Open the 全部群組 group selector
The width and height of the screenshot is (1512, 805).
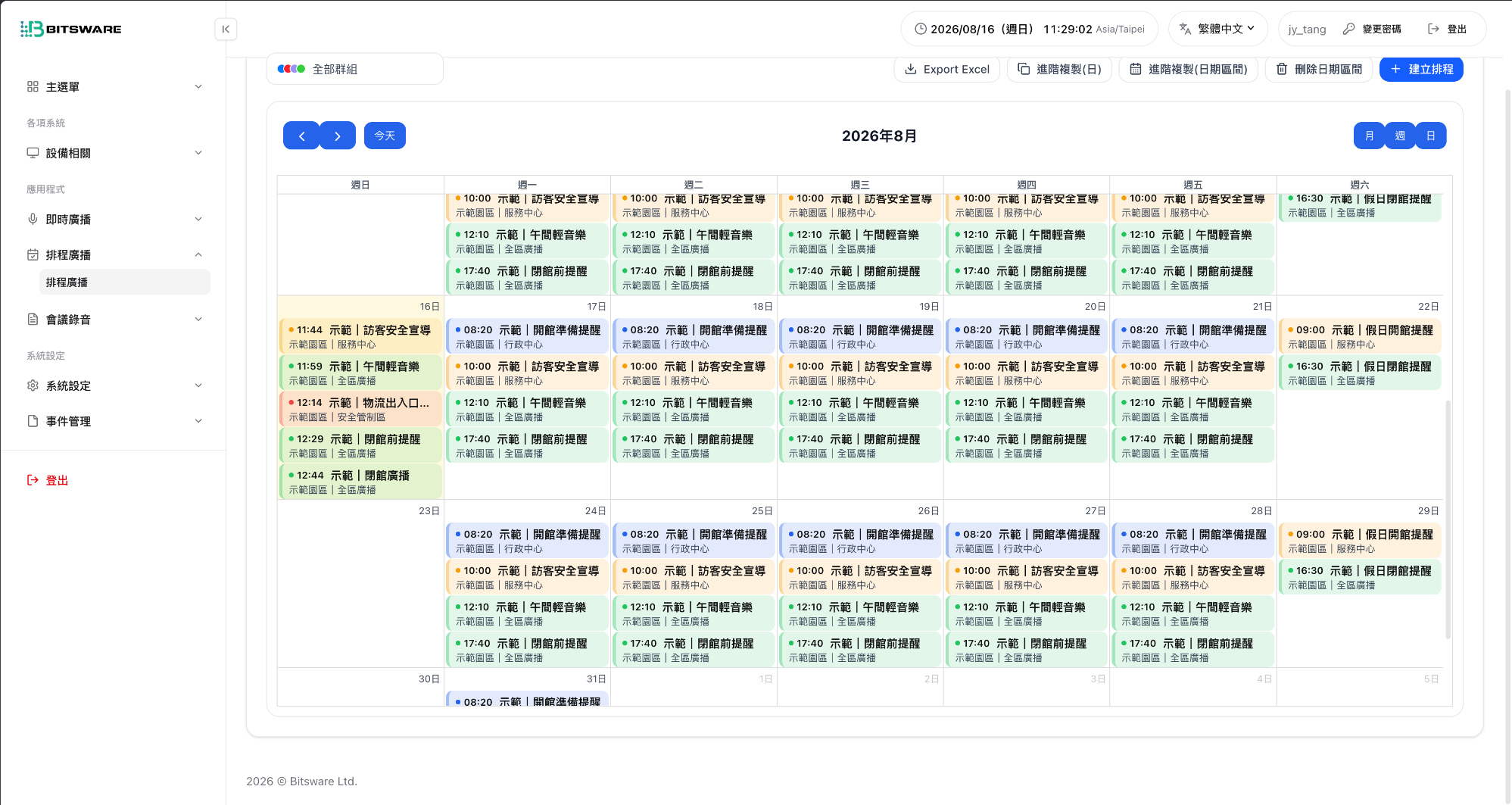(355, 69)
